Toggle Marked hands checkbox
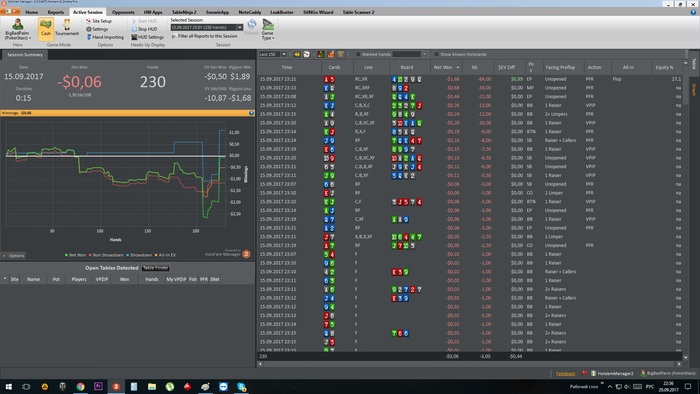700x394 pixels. [358, 54]
